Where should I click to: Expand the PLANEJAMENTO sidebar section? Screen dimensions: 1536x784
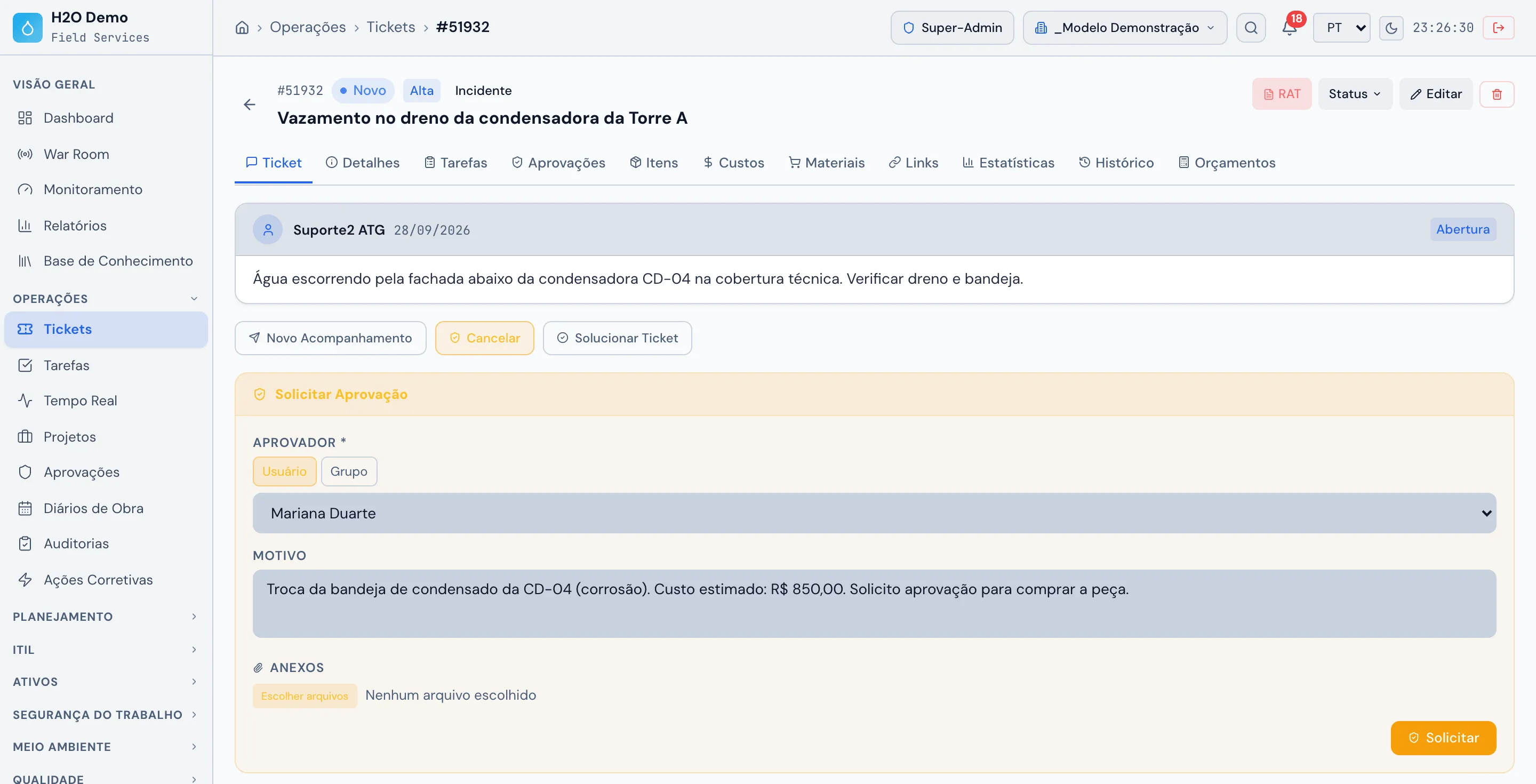point(105,617)
